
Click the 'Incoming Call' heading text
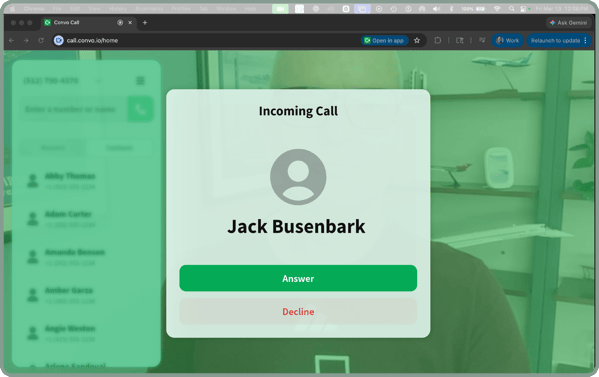298,111
